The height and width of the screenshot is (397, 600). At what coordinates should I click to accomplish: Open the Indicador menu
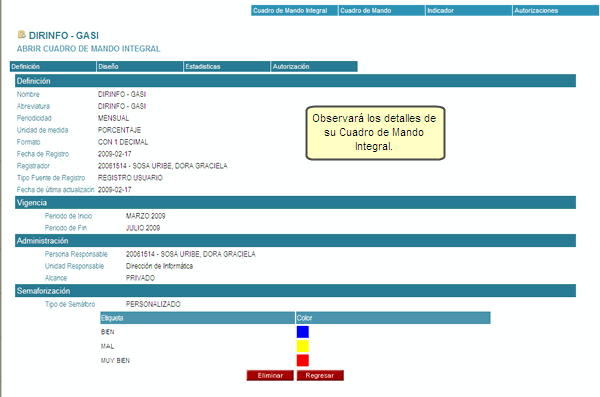tap(469, 10)
